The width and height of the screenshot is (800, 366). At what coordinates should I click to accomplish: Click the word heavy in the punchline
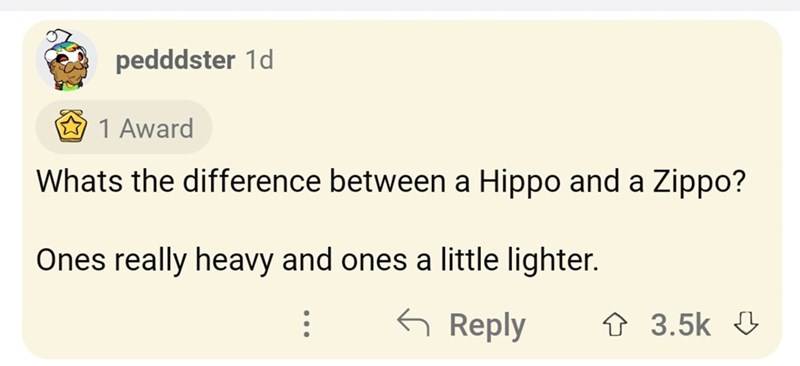pos(240,262)
